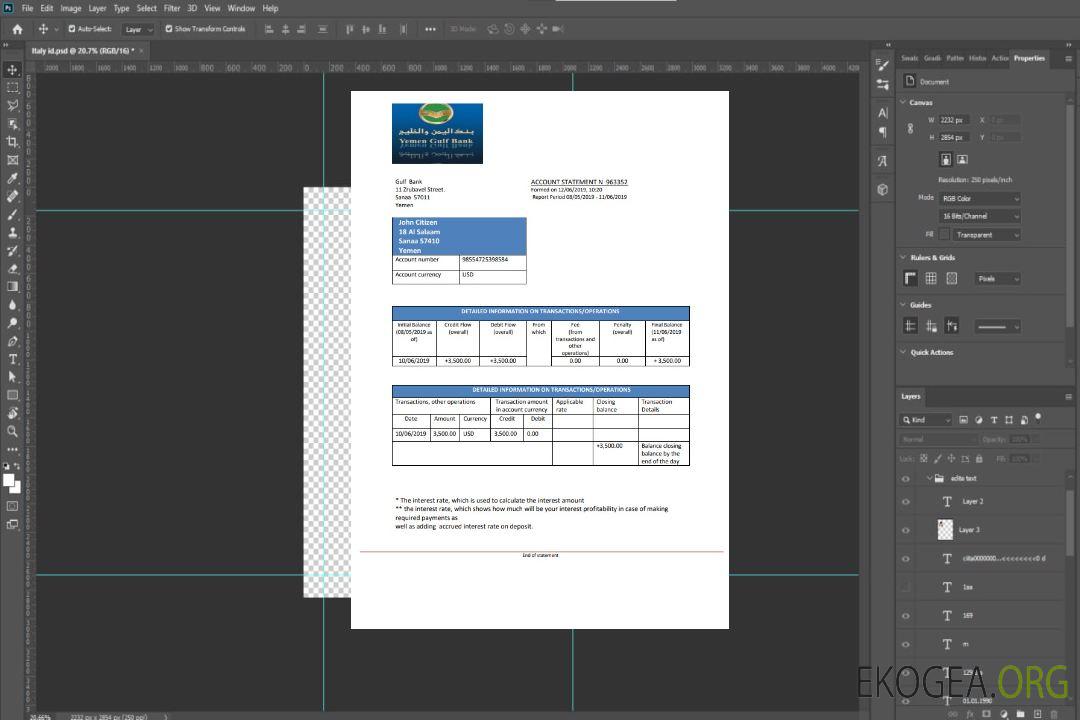Click the foreground color swatch
Image resolution: width=1080 pixels, height=720 pixels.
click(x=9, y=480)
